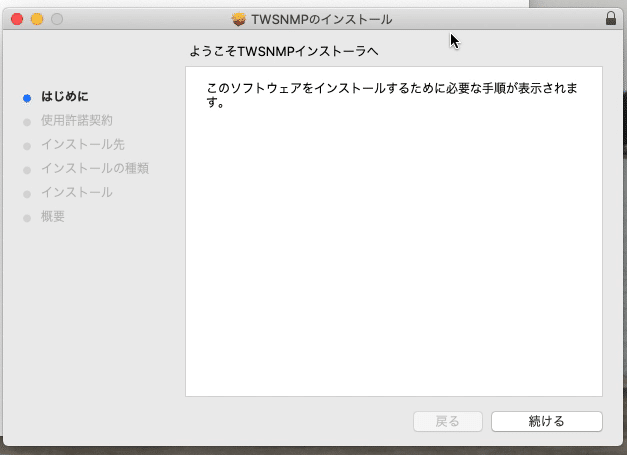Click the disabled 戻る (Back) button

pyautogui.click(x=447, y=421)
